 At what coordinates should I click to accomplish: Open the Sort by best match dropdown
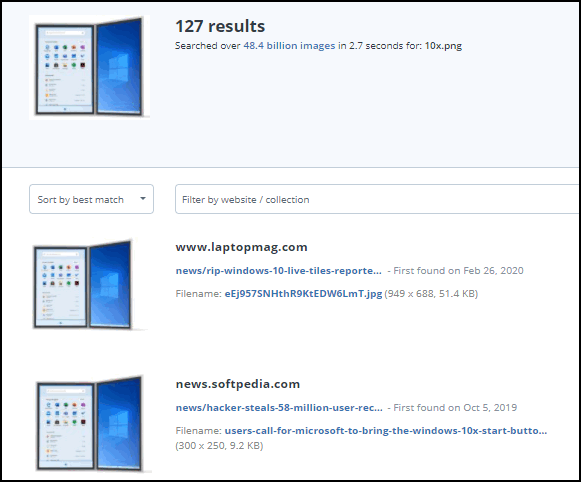91,199
